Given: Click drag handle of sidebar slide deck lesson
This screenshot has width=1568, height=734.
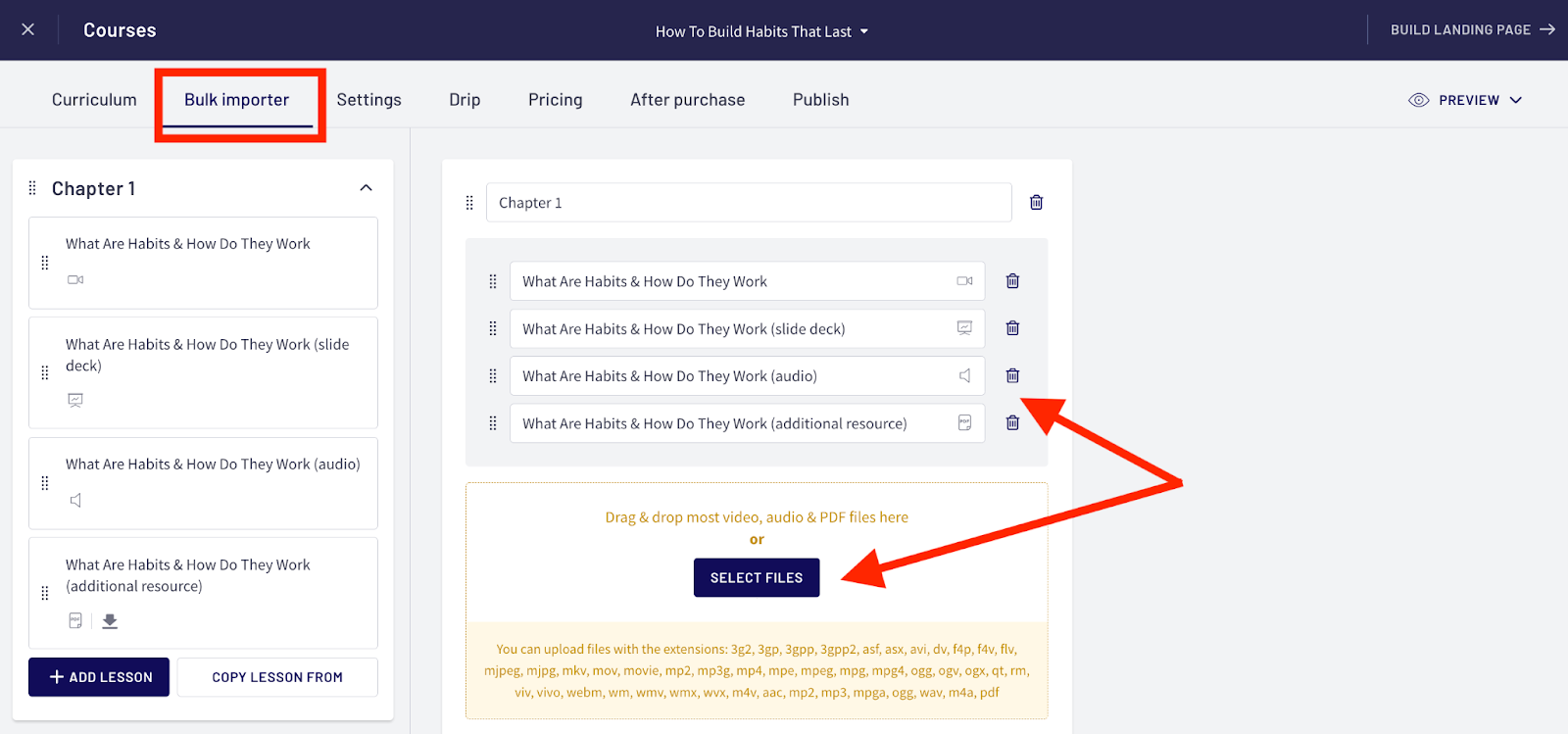Looking at the screenshot, I should click(45, 372).
